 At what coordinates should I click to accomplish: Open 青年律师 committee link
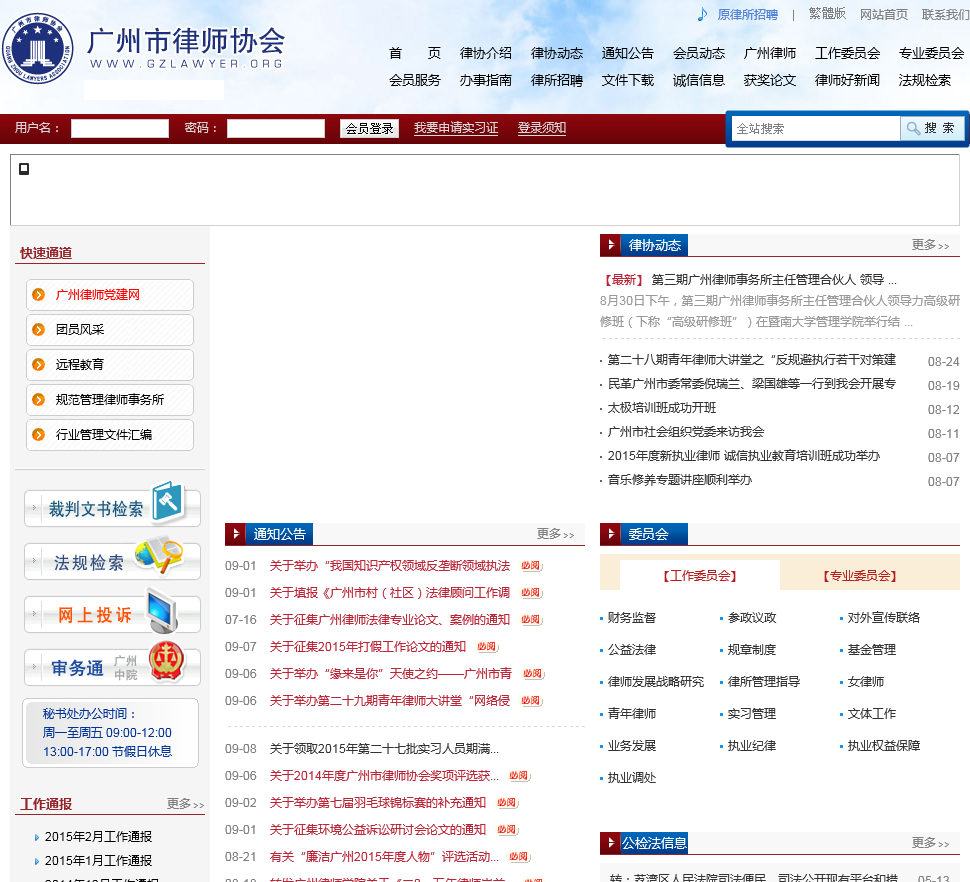coord(632,714)
